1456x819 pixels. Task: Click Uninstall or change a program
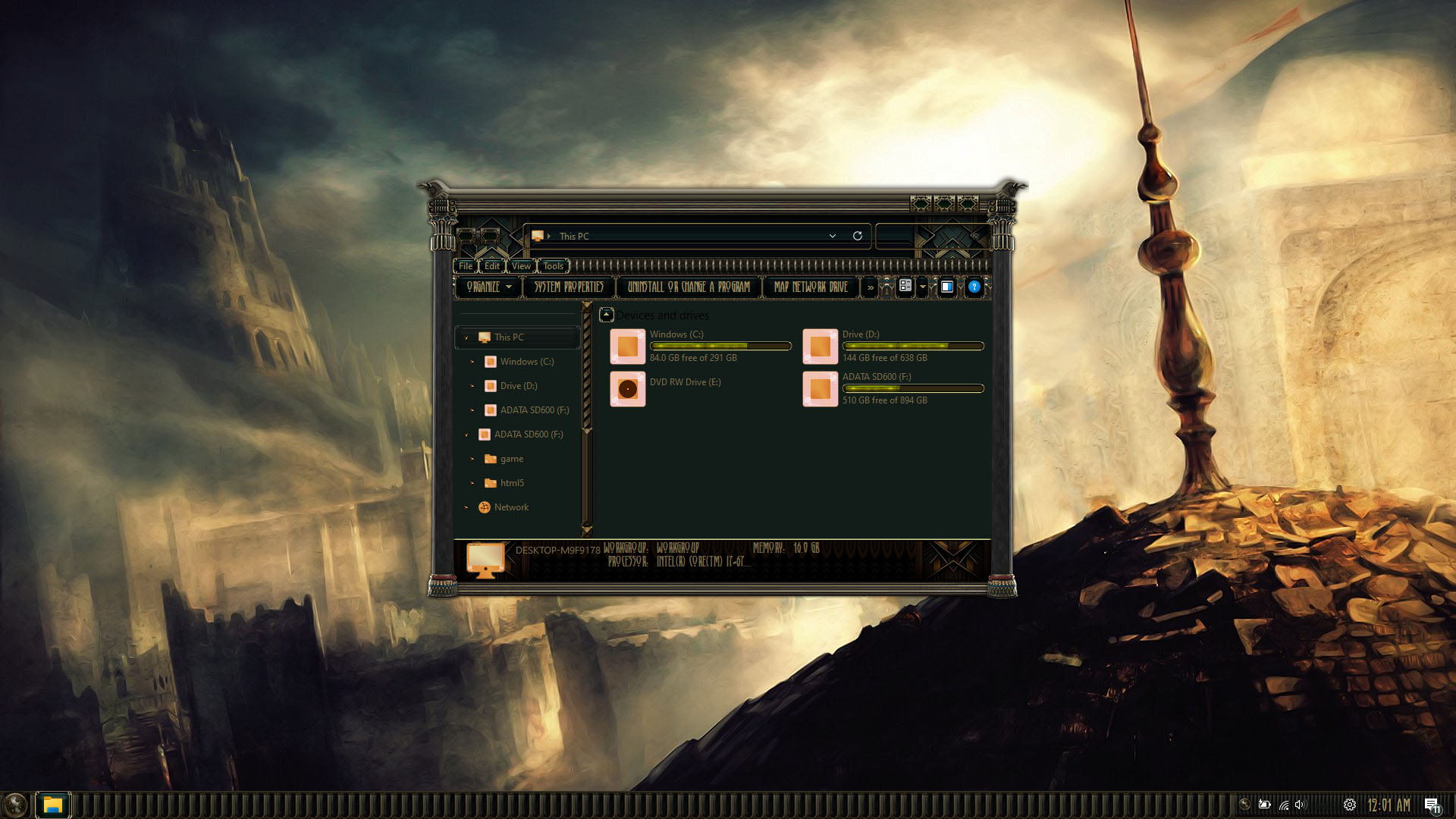click(689, 287)
